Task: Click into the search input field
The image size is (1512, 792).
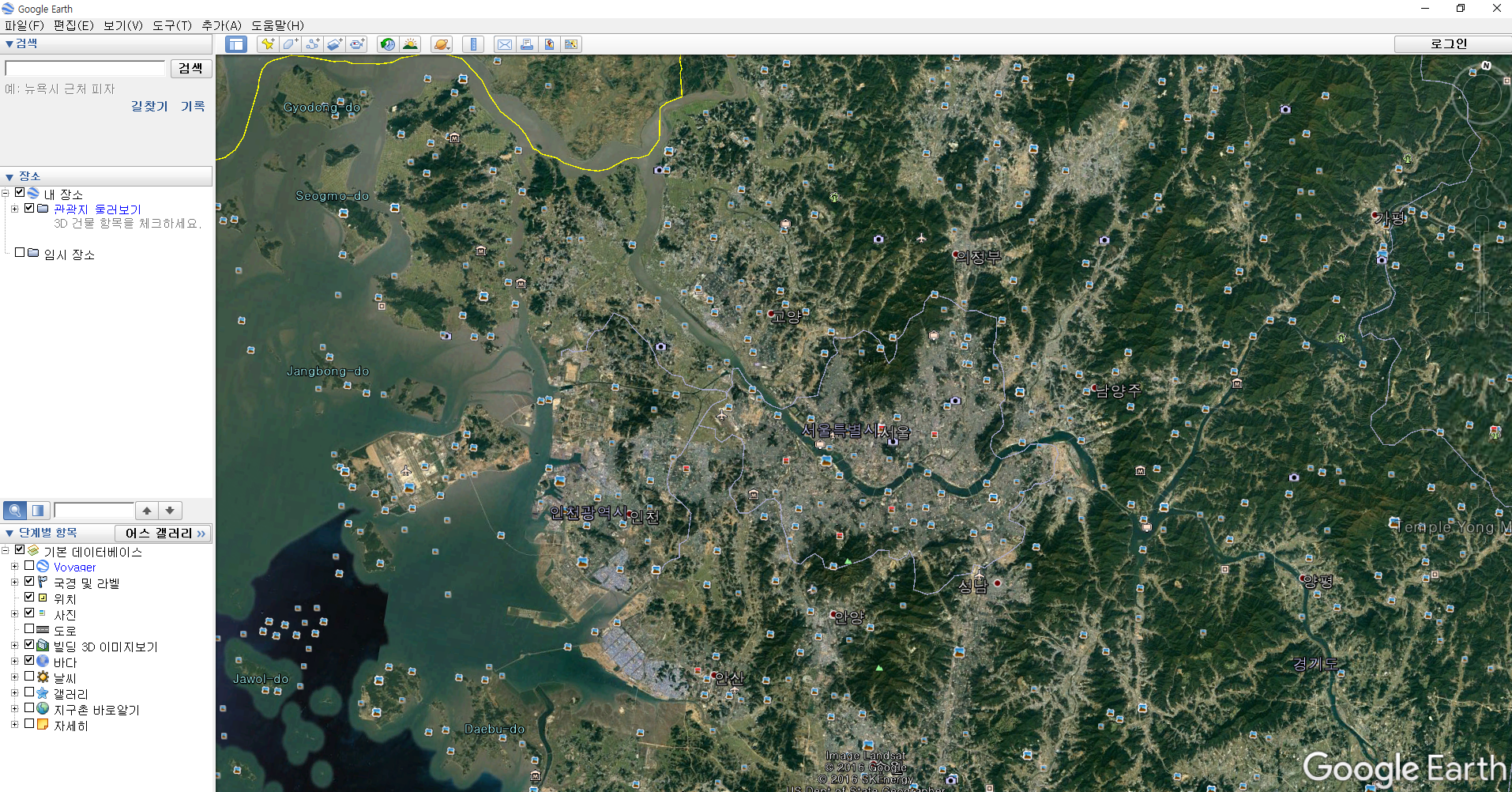Action: [85, 69]
